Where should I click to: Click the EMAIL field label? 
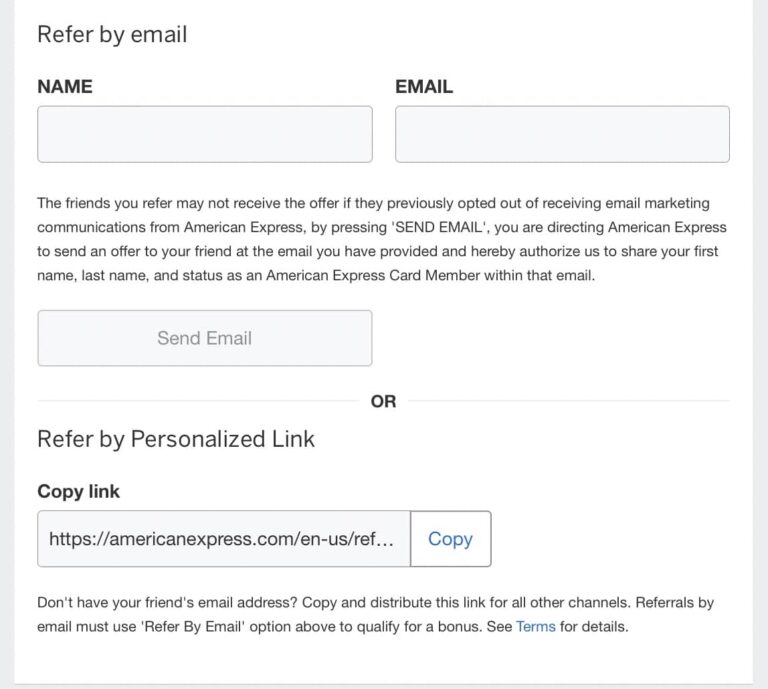[424, 87]
